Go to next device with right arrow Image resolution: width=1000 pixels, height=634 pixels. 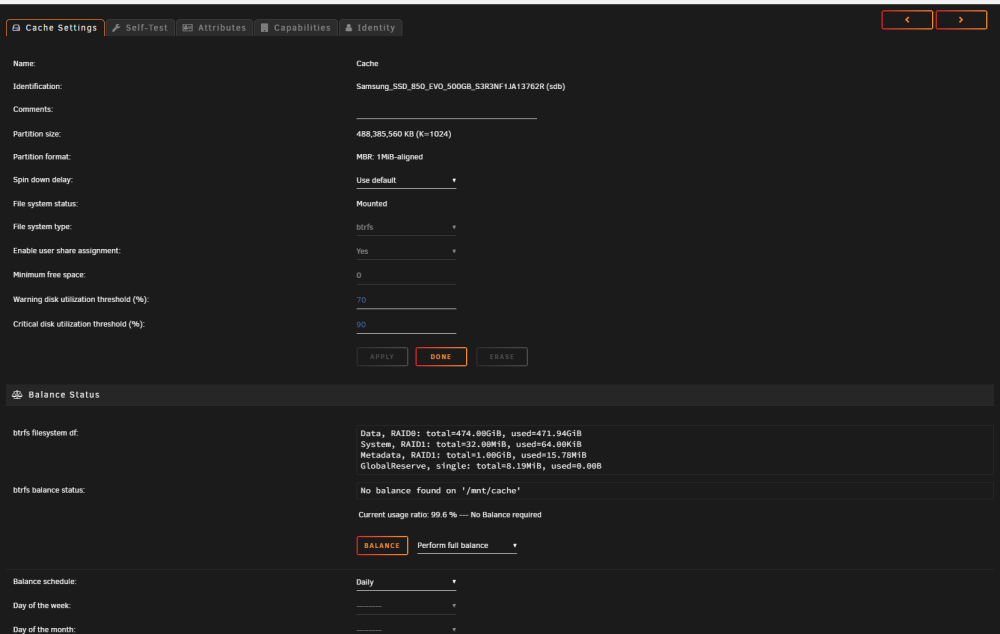click(961, 20)
